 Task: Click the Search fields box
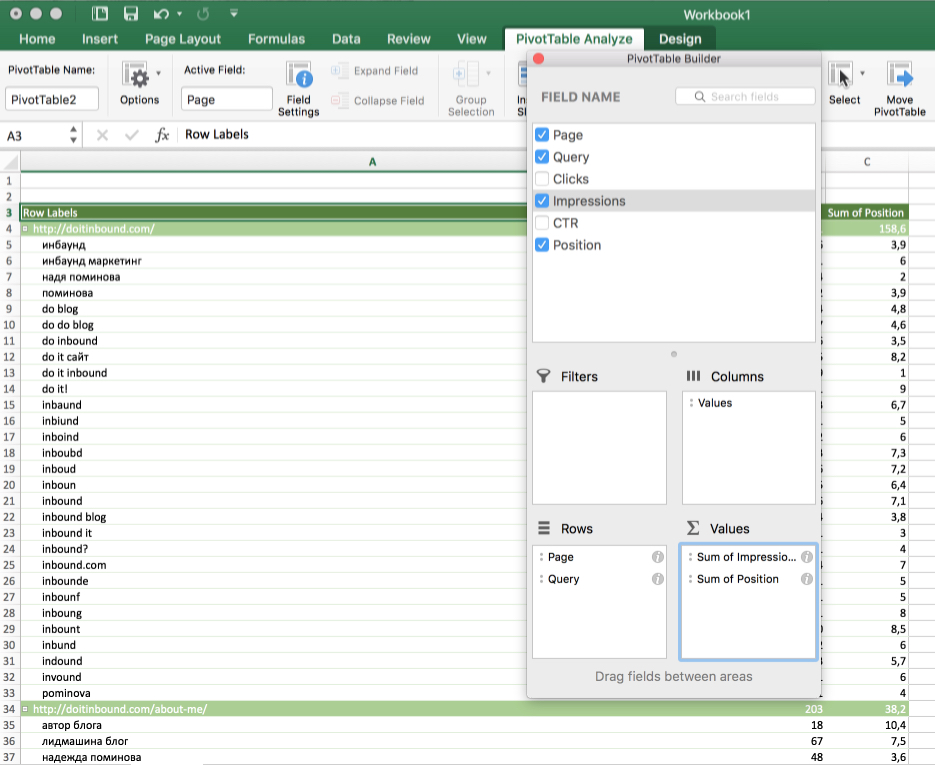coord(745,97)
